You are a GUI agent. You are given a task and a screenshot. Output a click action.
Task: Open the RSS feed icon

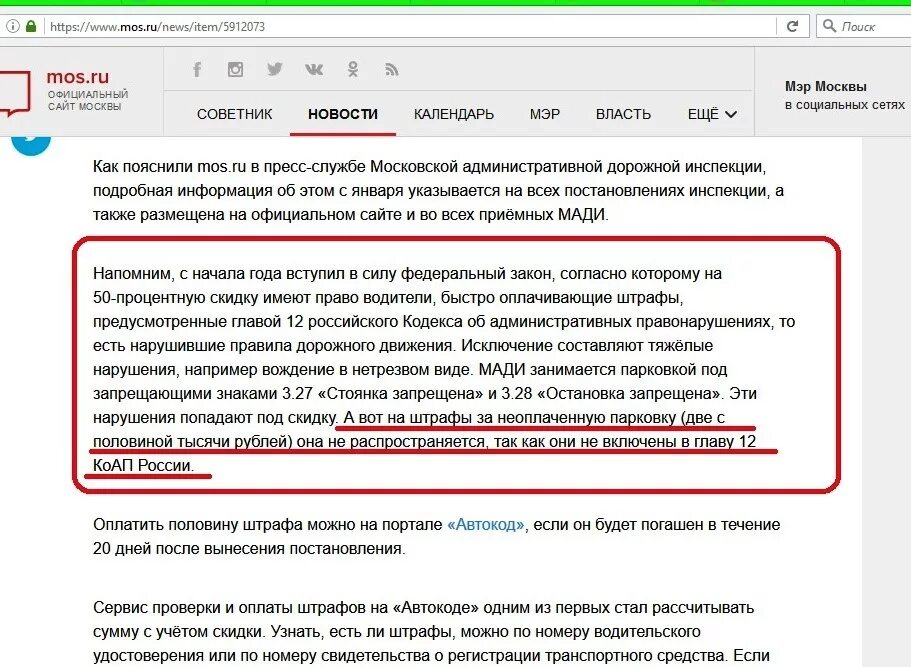392,70
